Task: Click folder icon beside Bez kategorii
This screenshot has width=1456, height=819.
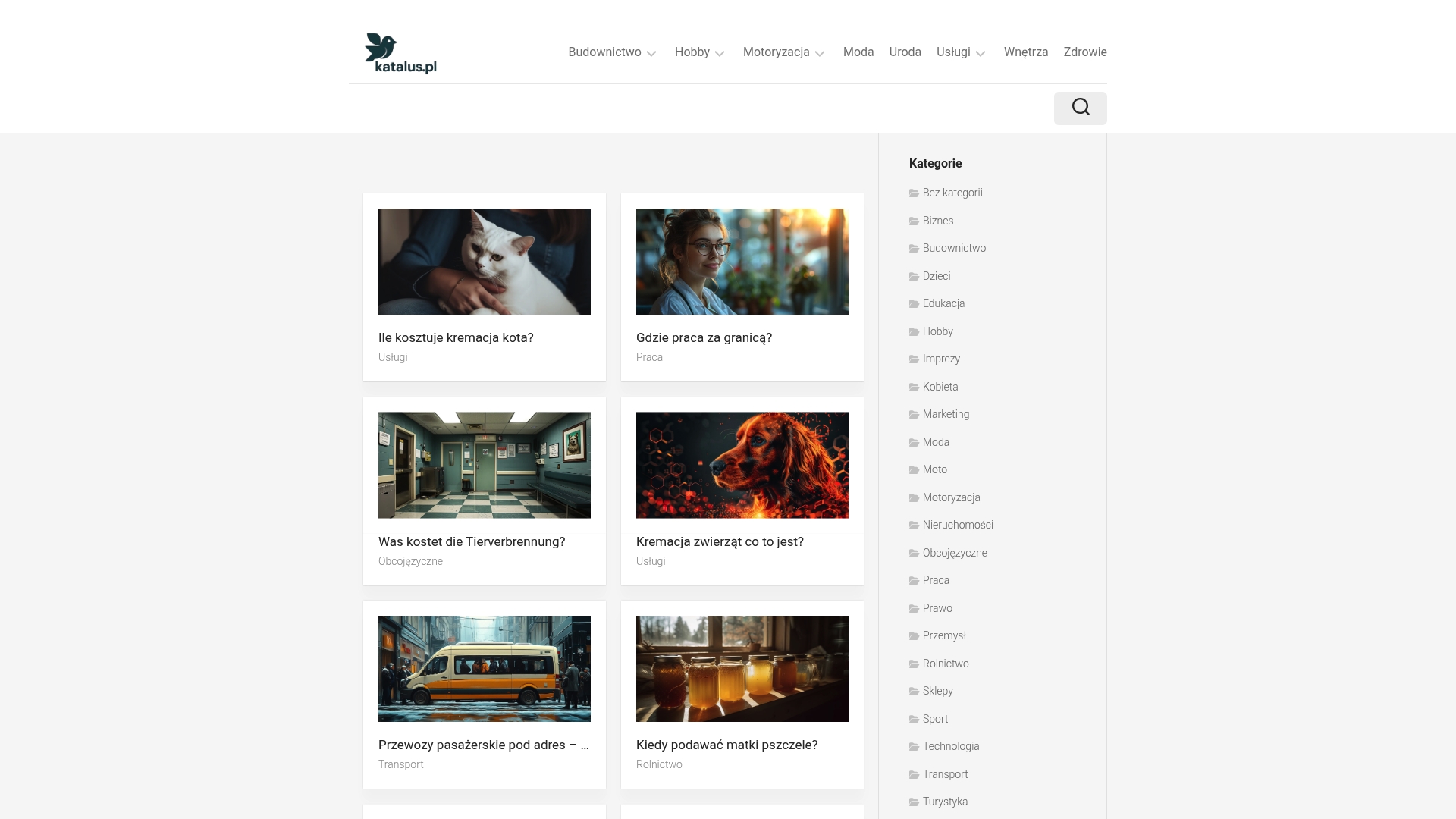Action: pyautogui.click(x=914, y=193)
